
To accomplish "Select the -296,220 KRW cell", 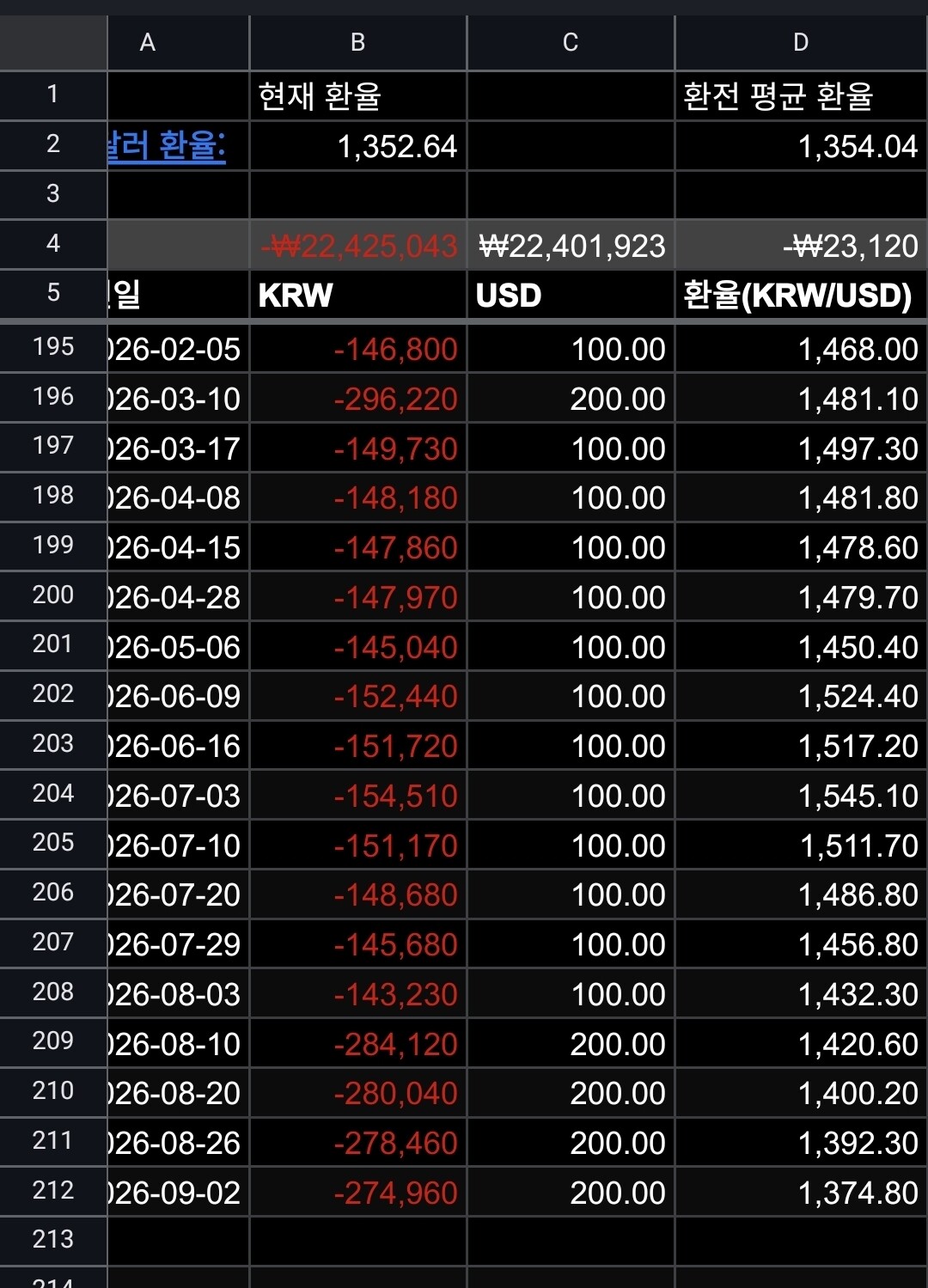I will tap(358, 399).
